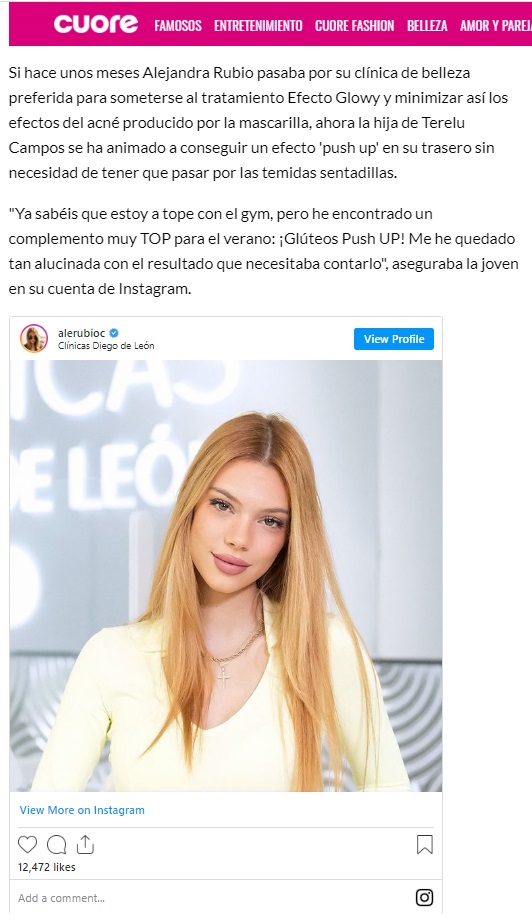The width and height of the screenshot is (532, 923).
Task: Open the Entretenimiento menu section
Action: 258,26
